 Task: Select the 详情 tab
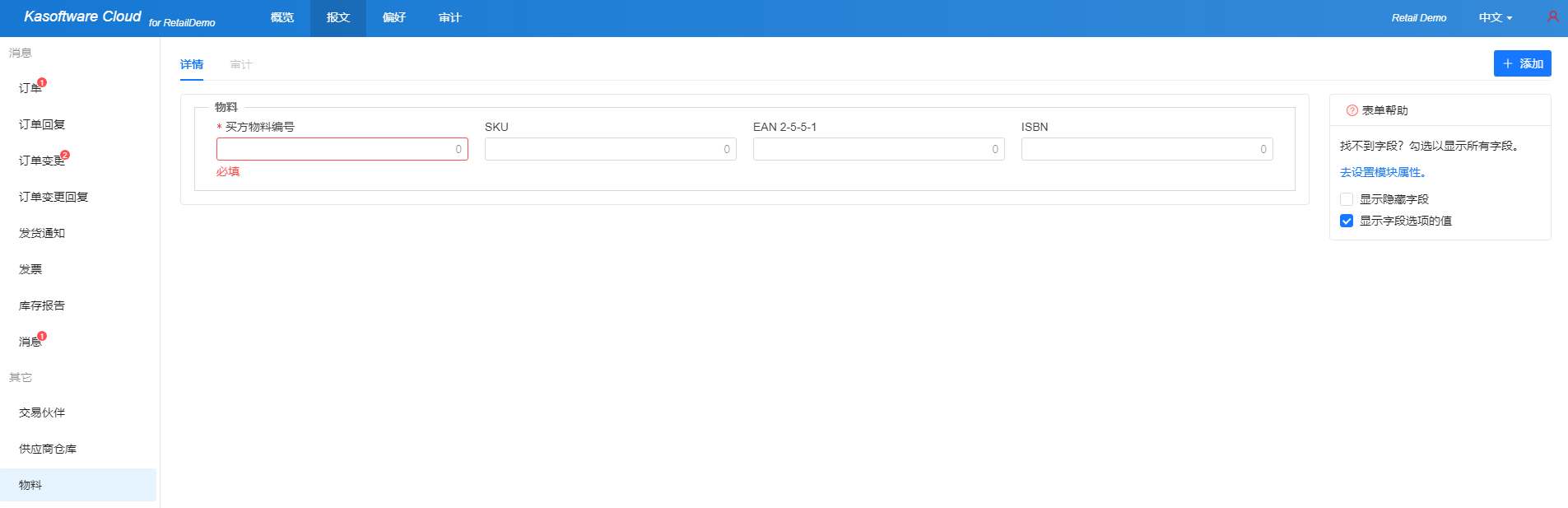[192, 64]
